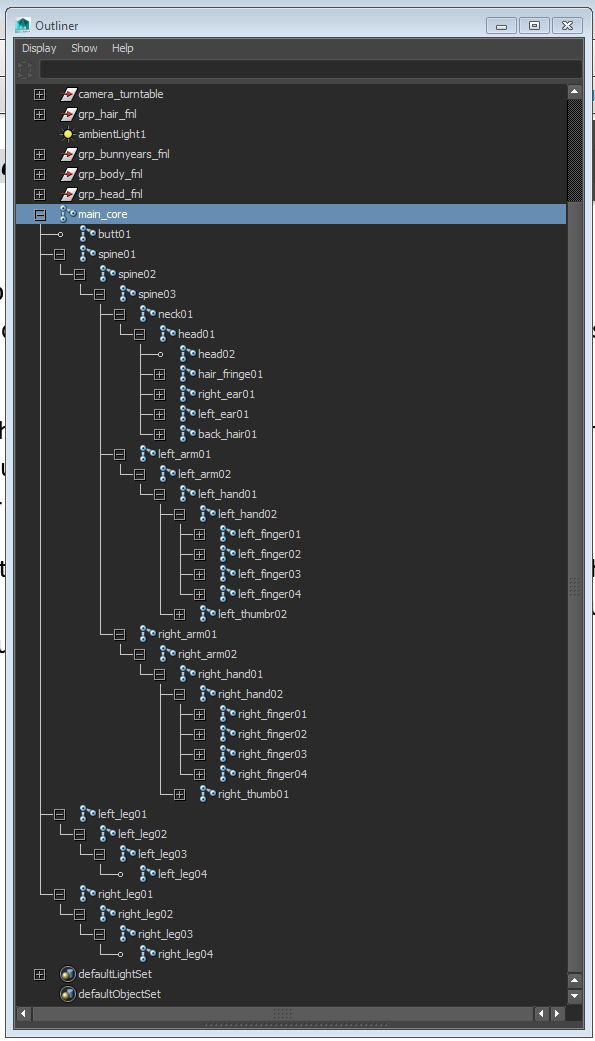The image size is (595, 1041).
Task: Select the right_finger02 joint
Action: coord(272,734)
